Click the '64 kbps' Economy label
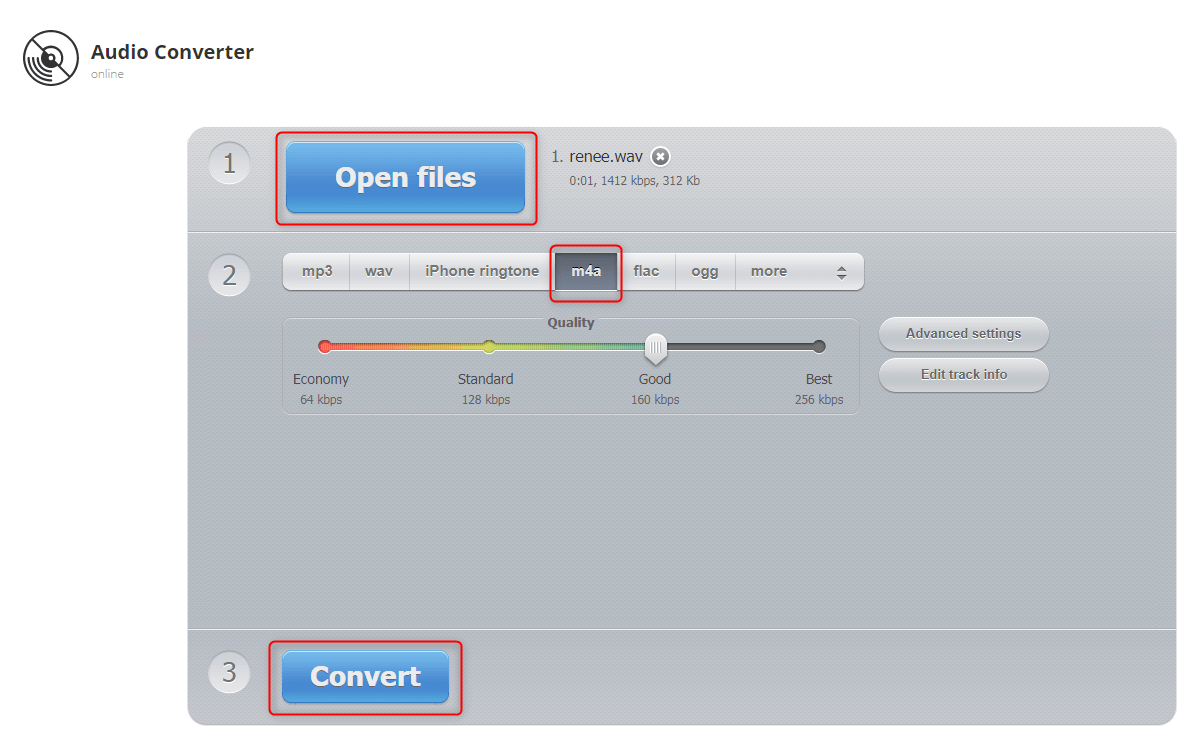Screen dimensions: 1193x755 click(321, 400)
